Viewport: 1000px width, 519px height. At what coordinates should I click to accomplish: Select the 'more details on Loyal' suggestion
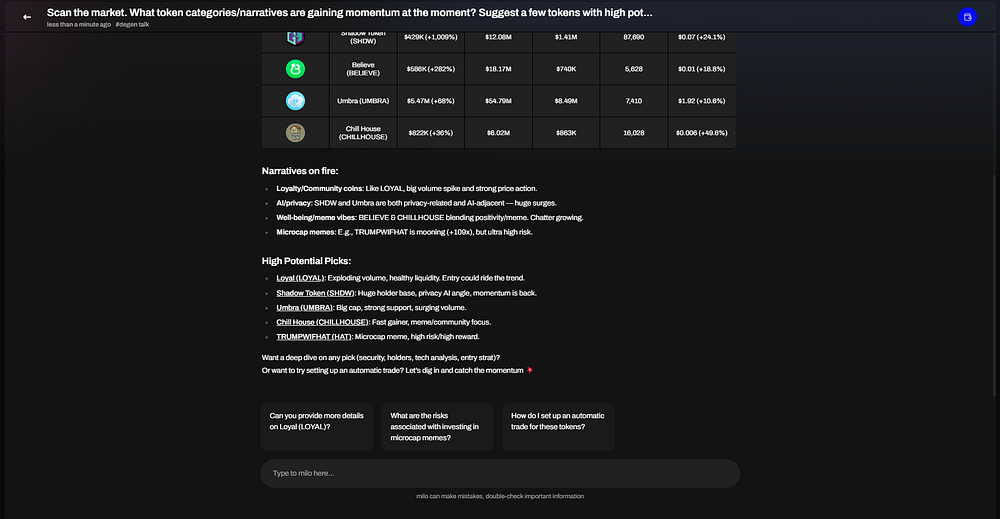point(317,421)
